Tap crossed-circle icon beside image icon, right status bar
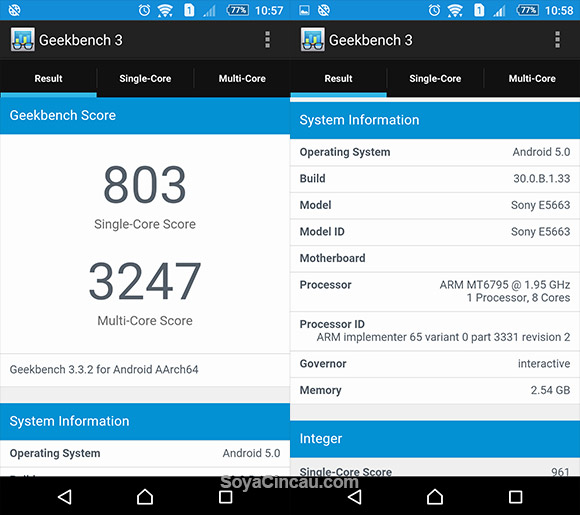 point(324,10)
